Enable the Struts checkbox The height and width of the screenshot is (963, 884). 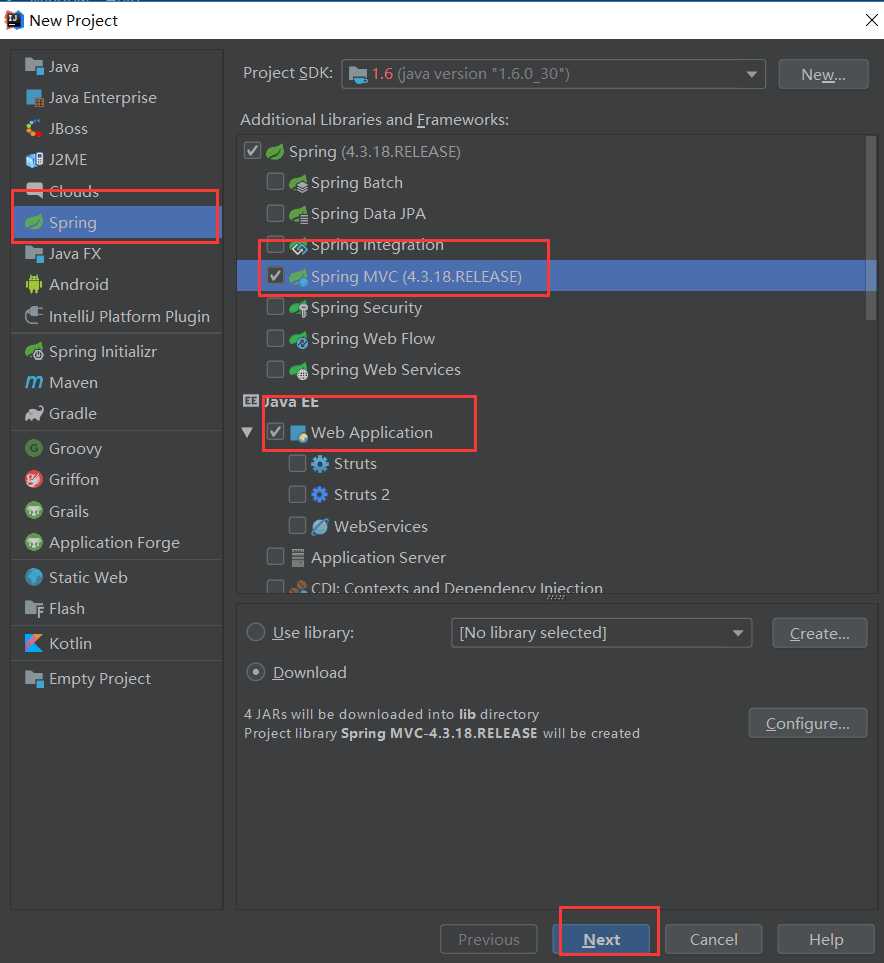coord(297,463)
